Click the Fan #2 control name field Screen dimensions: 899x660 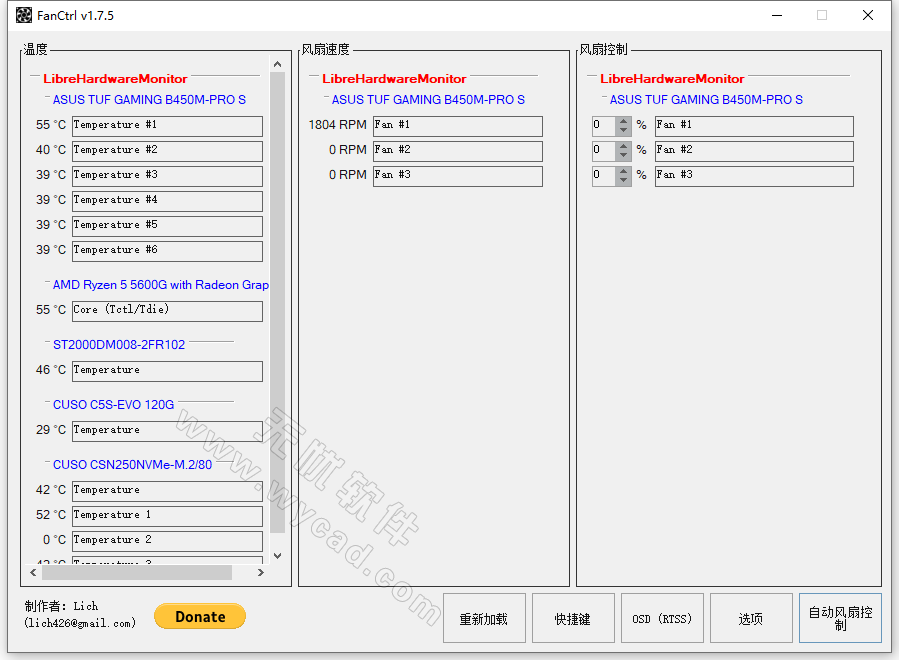(754, 151)
